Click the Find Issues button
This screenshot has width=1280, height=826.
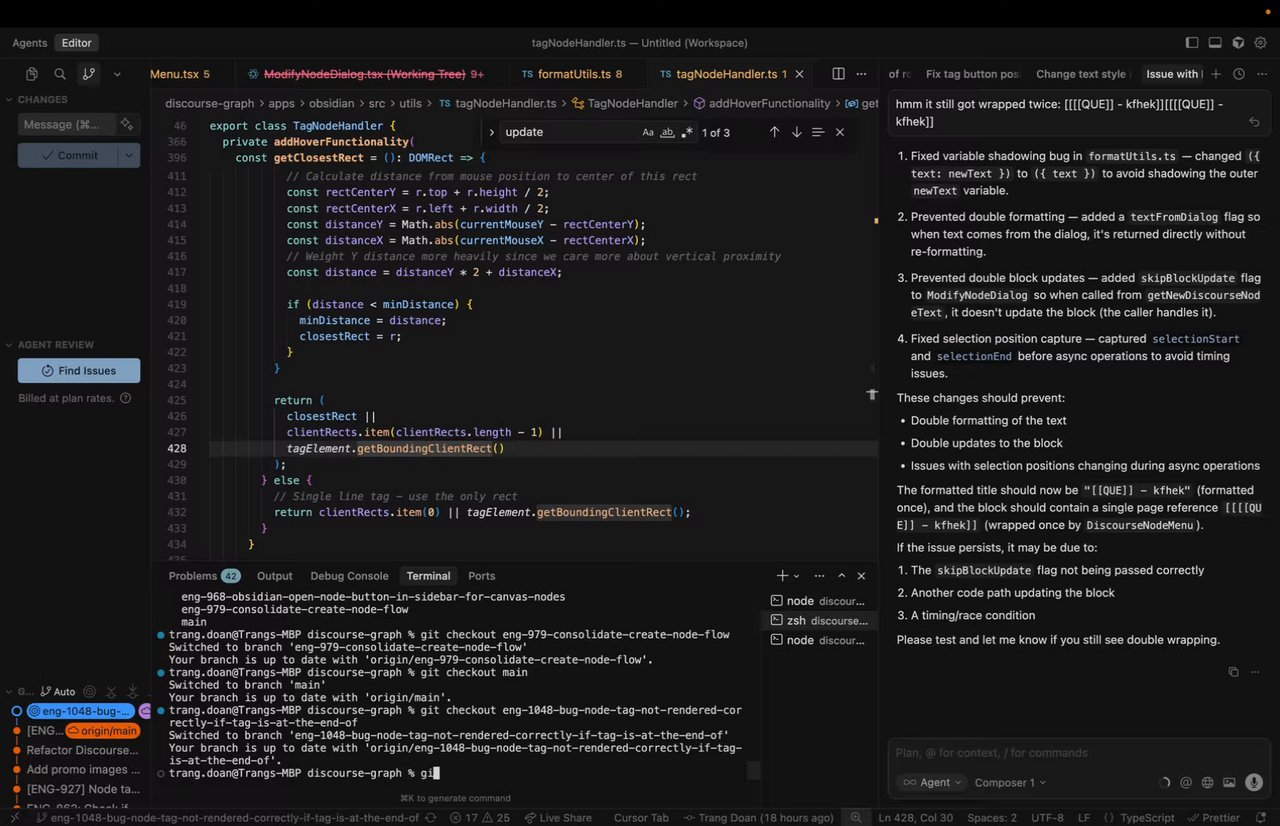79,371
